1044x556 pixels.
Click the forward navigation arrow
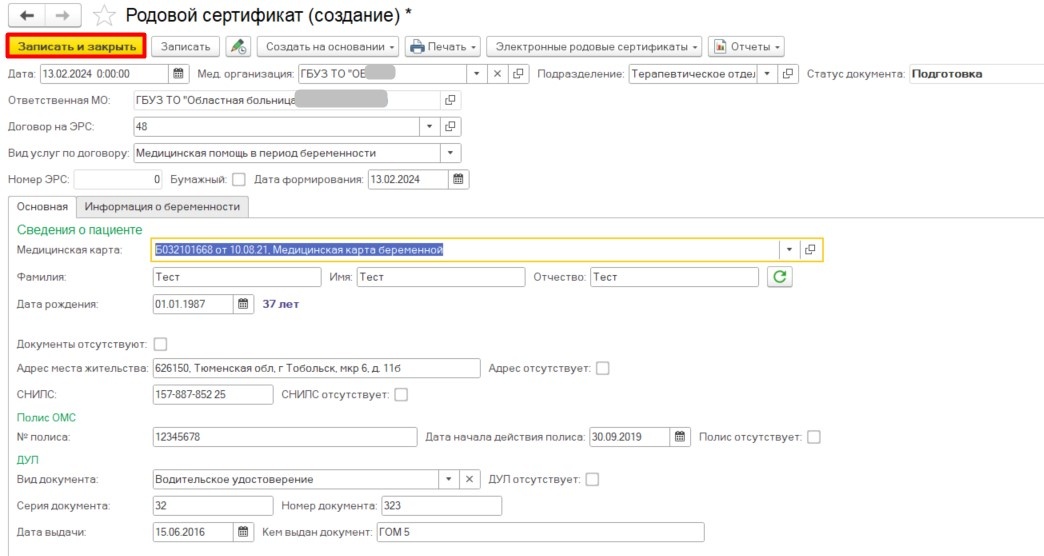(61, 15)
